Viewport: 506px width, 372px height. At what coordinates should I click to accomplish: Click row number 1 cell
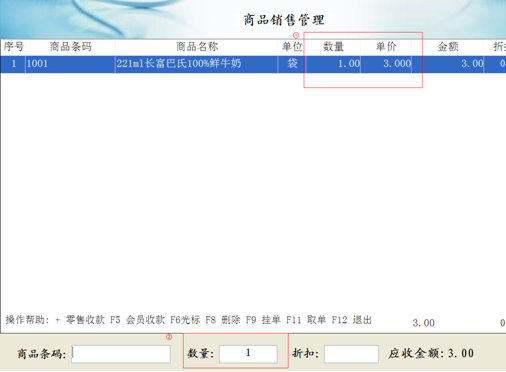coord(13,64)
